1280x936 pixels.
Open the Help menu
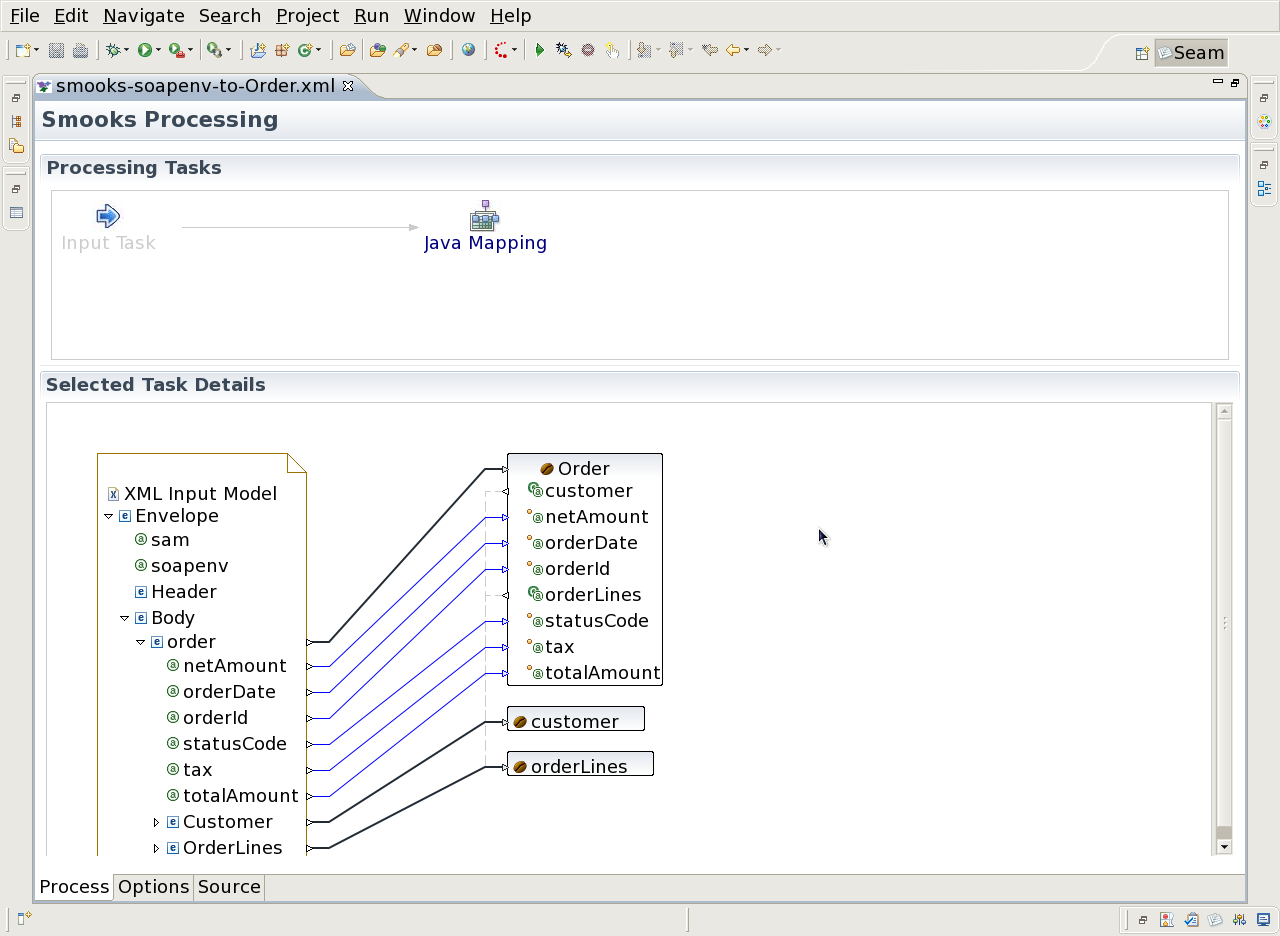click(x=511, y=16)
